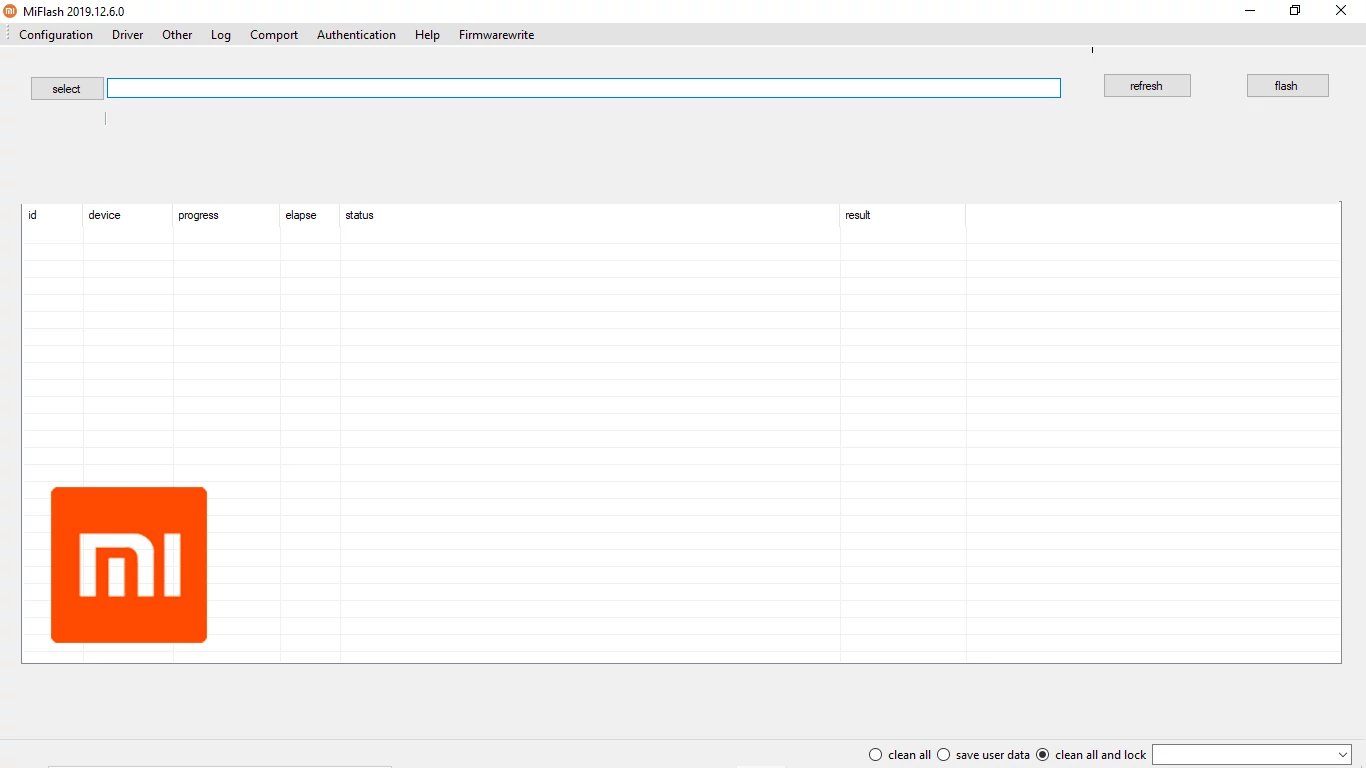This screenshot has width=1366, height=768.
Task: Click the status column header
Action: coord(590,215)
